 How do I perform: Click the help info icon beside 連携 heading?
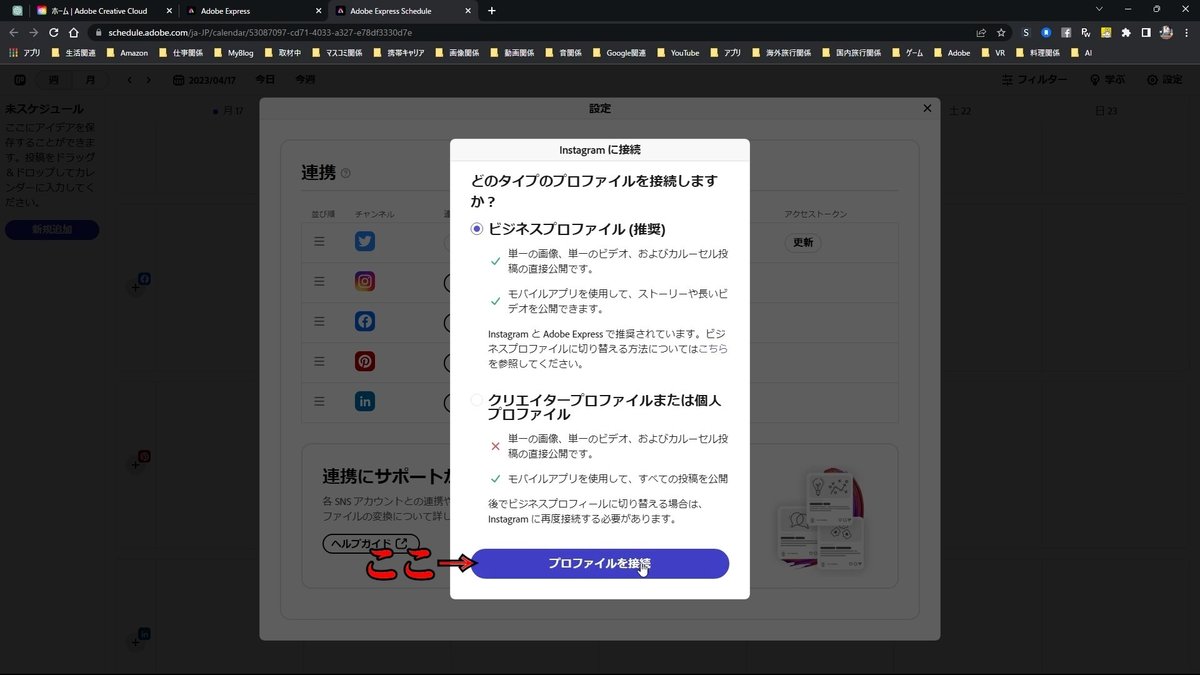point(346,173)
